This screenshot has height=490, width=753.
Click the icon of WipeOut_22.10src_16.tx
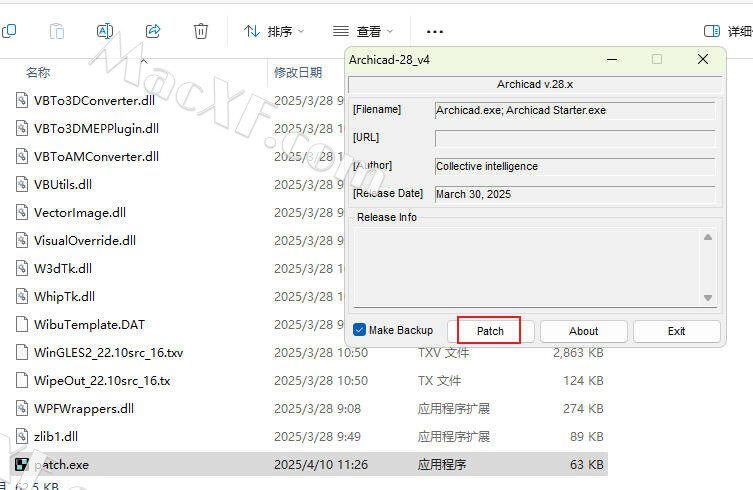[22, 380]
